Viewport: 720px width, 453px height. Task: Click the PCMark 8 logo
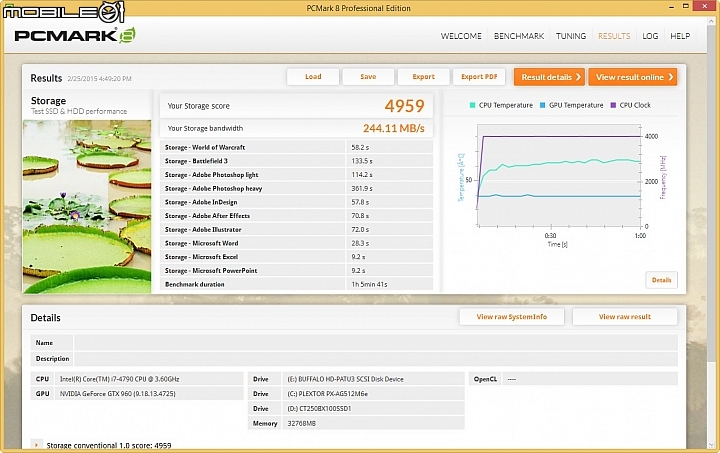pyautogui.click(x=75, y=35)
